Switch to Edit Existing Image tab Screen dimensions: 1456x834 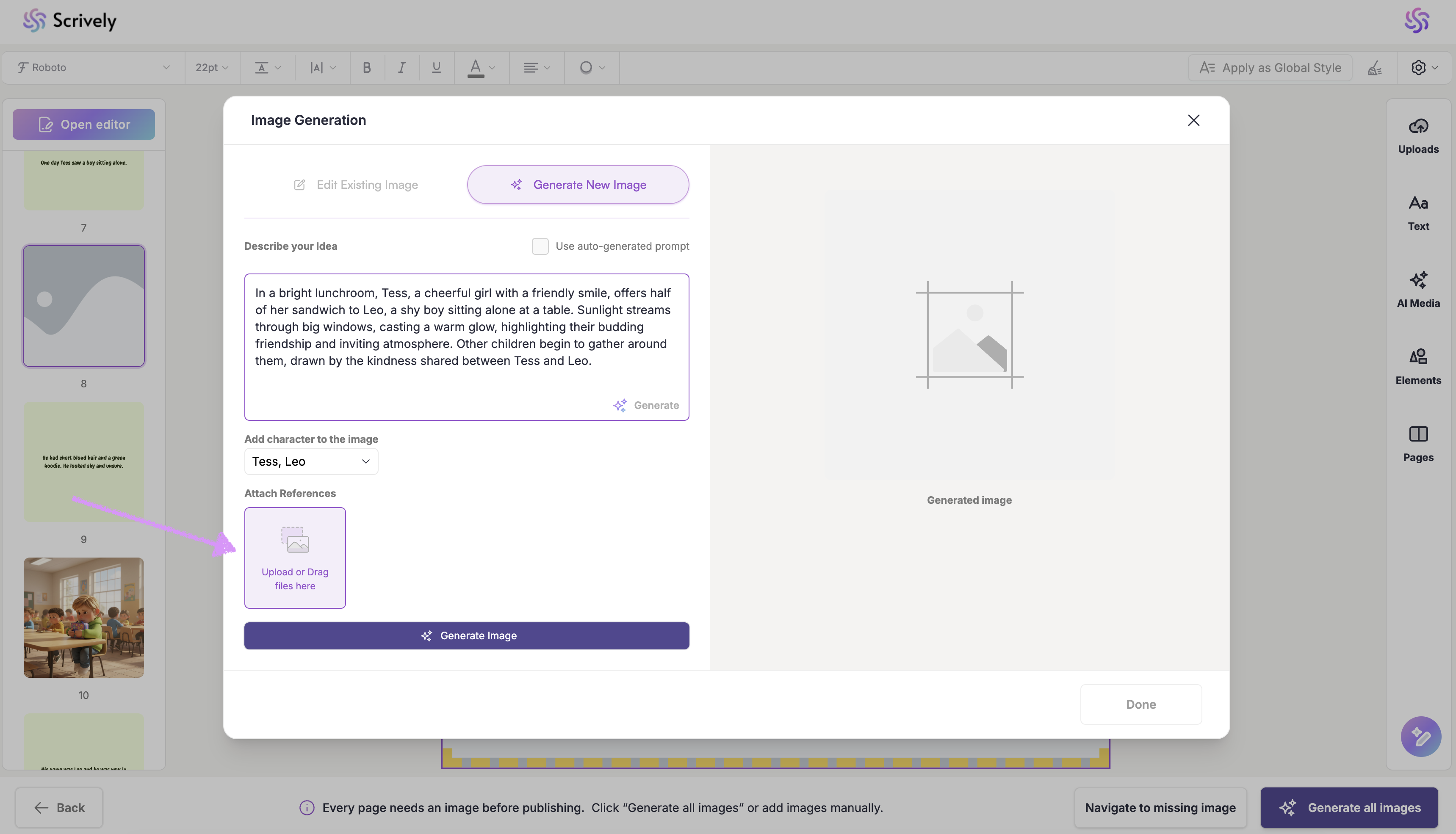coord(356,185)
